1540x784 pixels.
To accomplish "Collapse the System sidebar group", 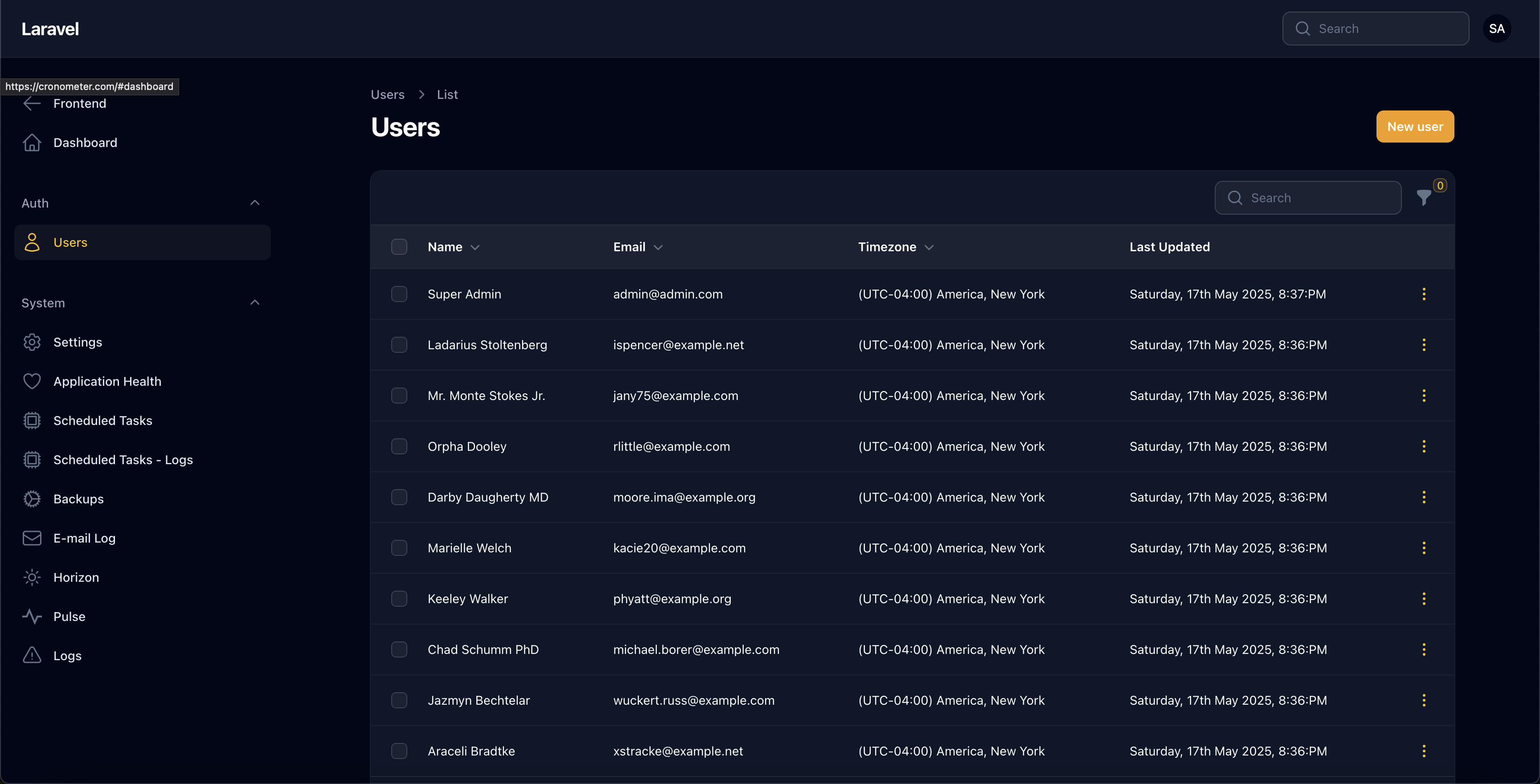I will pyautogui.click(x=255, y=303).
